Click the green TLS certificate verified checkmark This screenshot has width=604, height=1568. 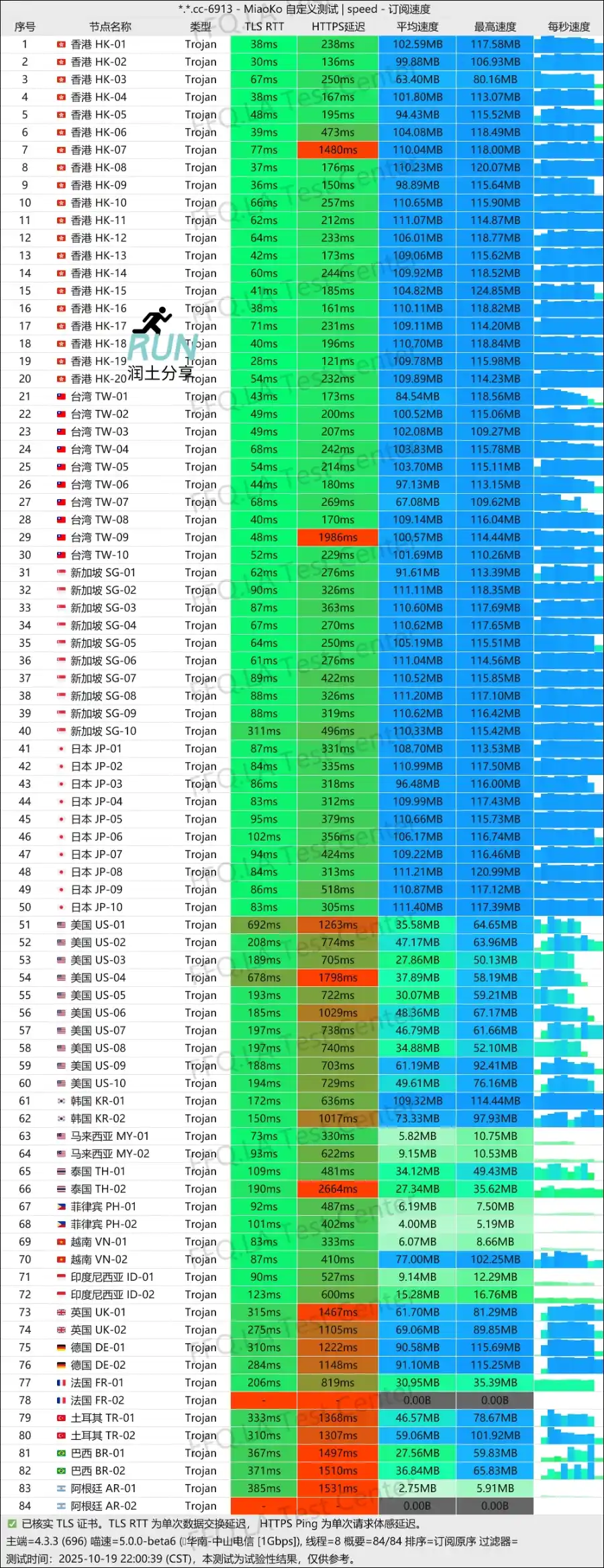[x=11, y=1524]
